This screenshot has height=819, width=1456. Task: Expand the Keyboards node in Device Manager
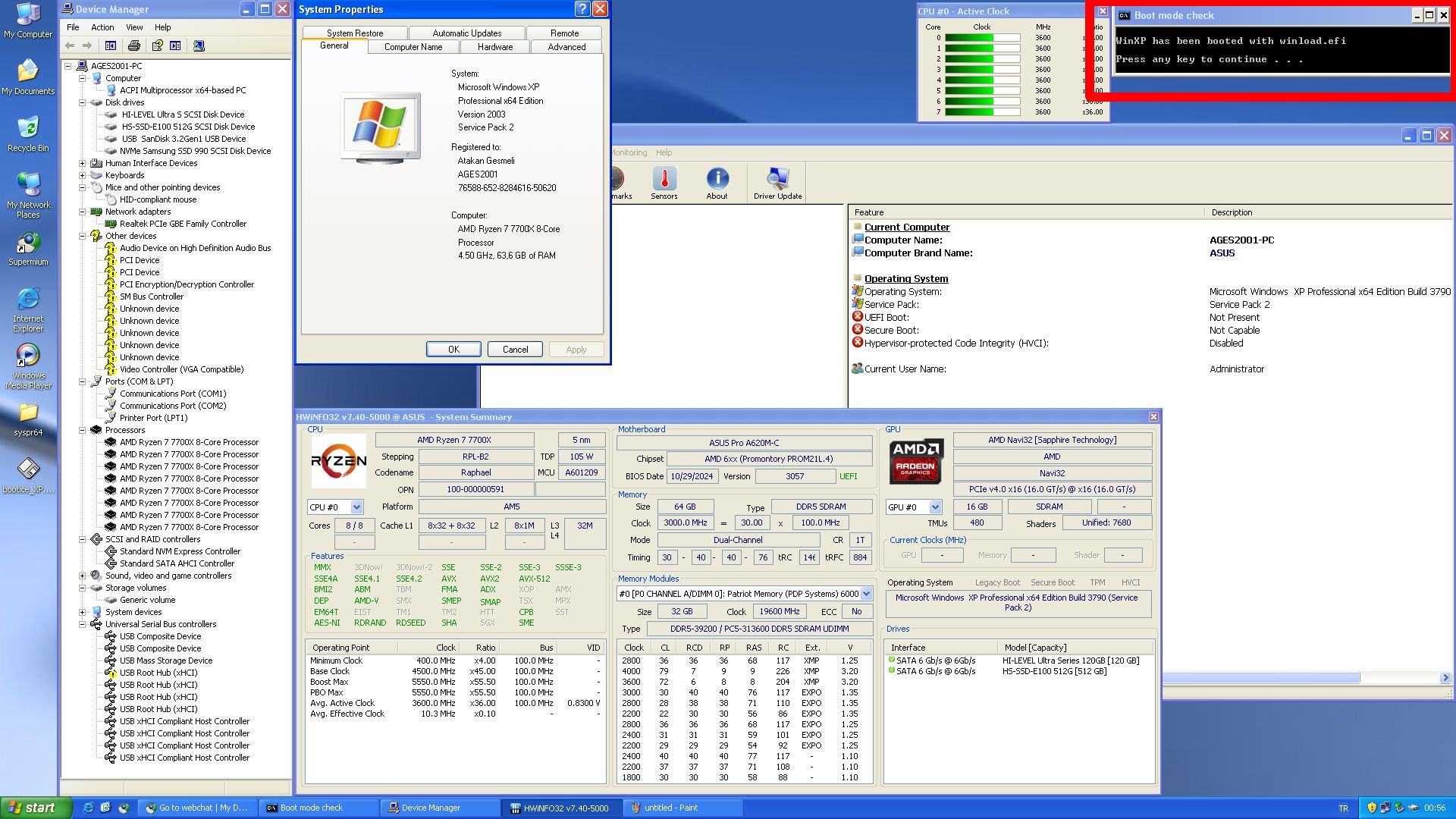(83, 175)
